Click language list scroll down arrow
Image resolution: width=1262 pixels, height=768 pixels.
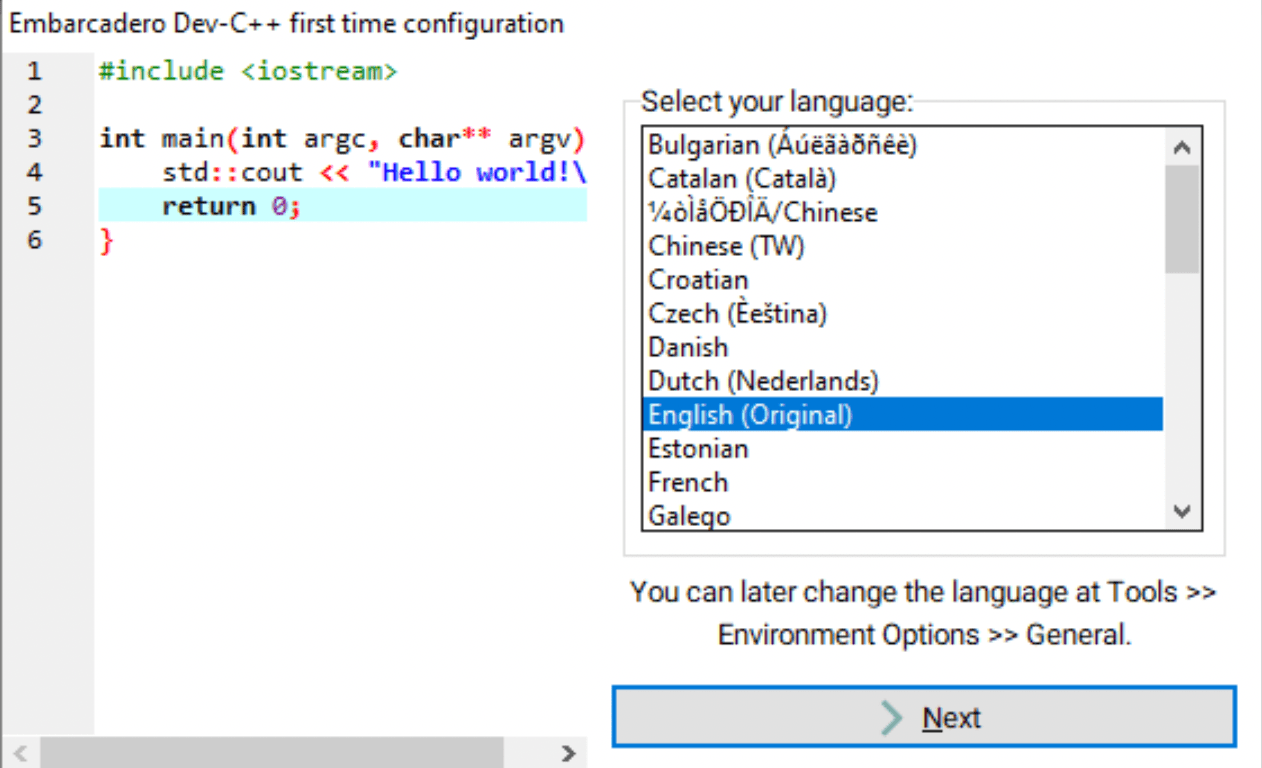click(1182, 511)
